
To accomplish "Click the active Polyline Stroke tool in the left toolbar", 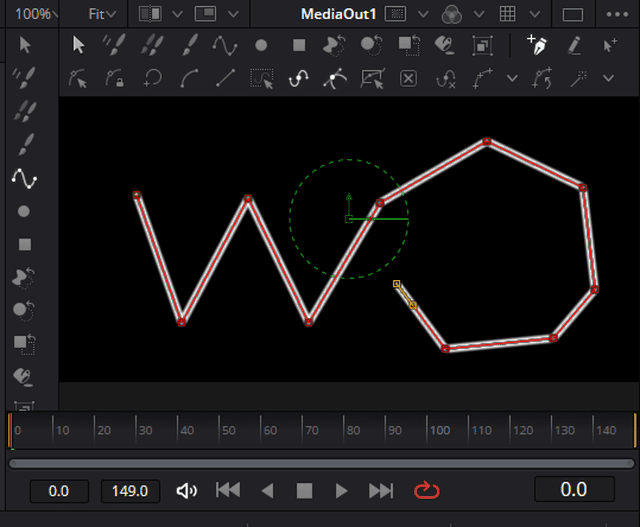I will 24,178.
